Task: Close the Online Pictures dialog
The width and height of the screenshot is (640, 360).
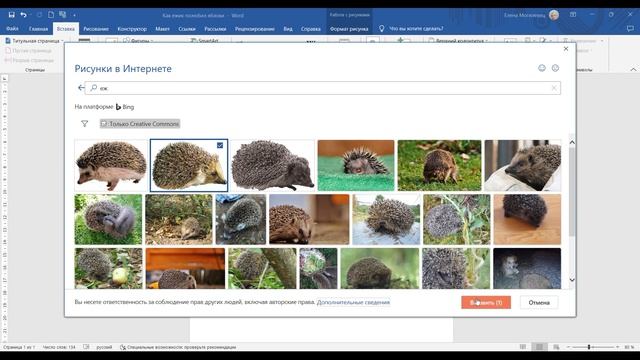Action: pyautogui.click(x=566, y=49)
